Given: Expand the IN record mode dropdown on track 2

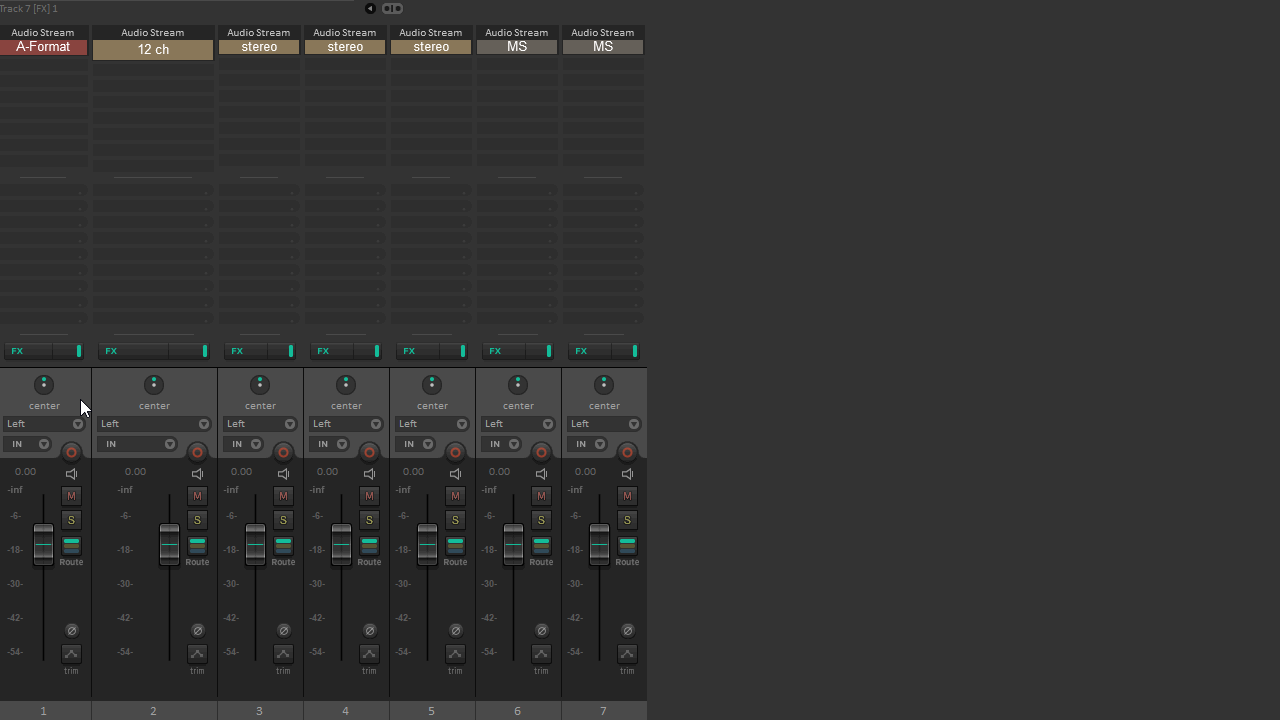Looking at the screenshot, I should tap(137, 444).
